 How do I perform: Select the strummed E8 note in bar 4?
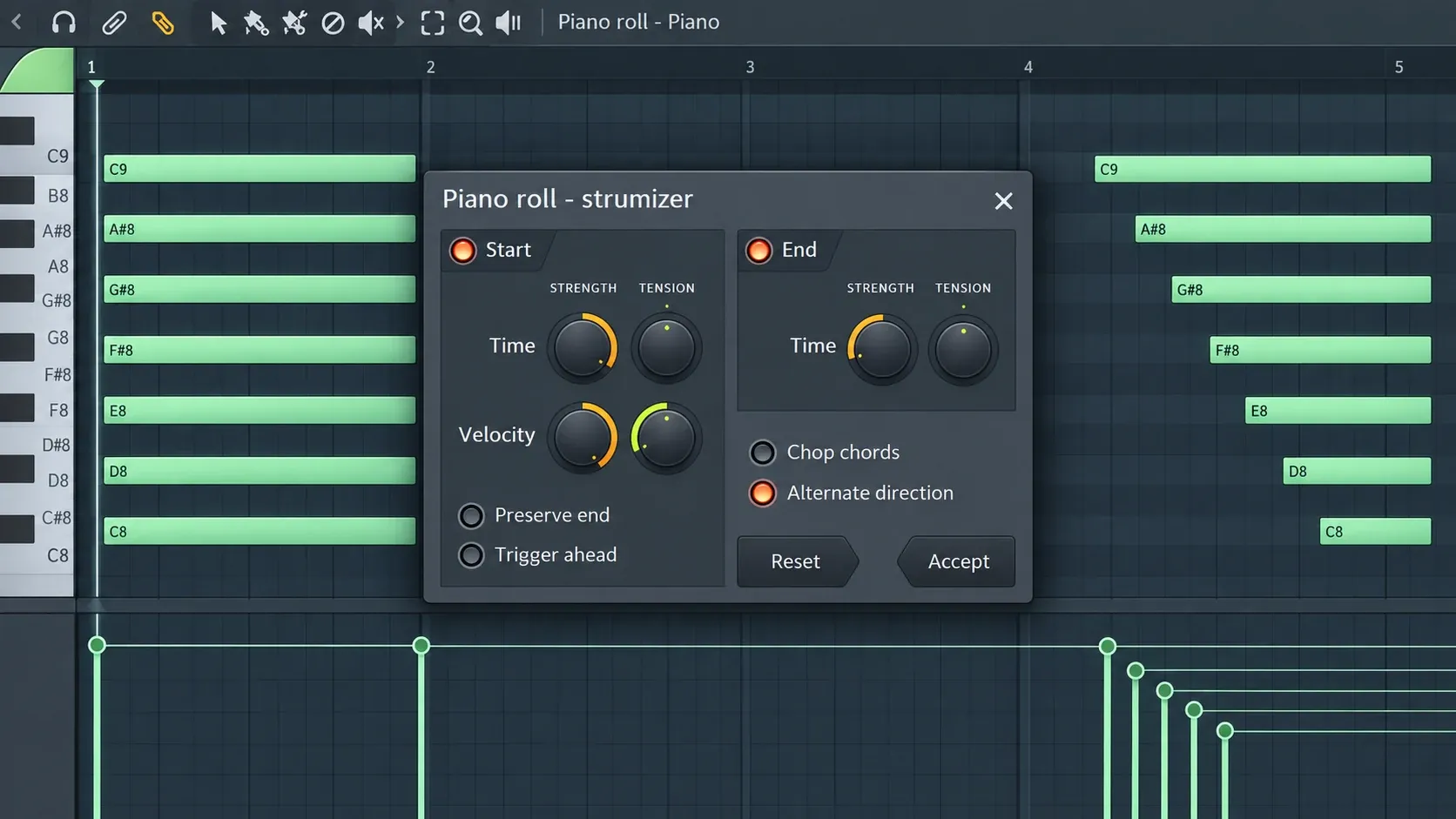pos(1338,410)
